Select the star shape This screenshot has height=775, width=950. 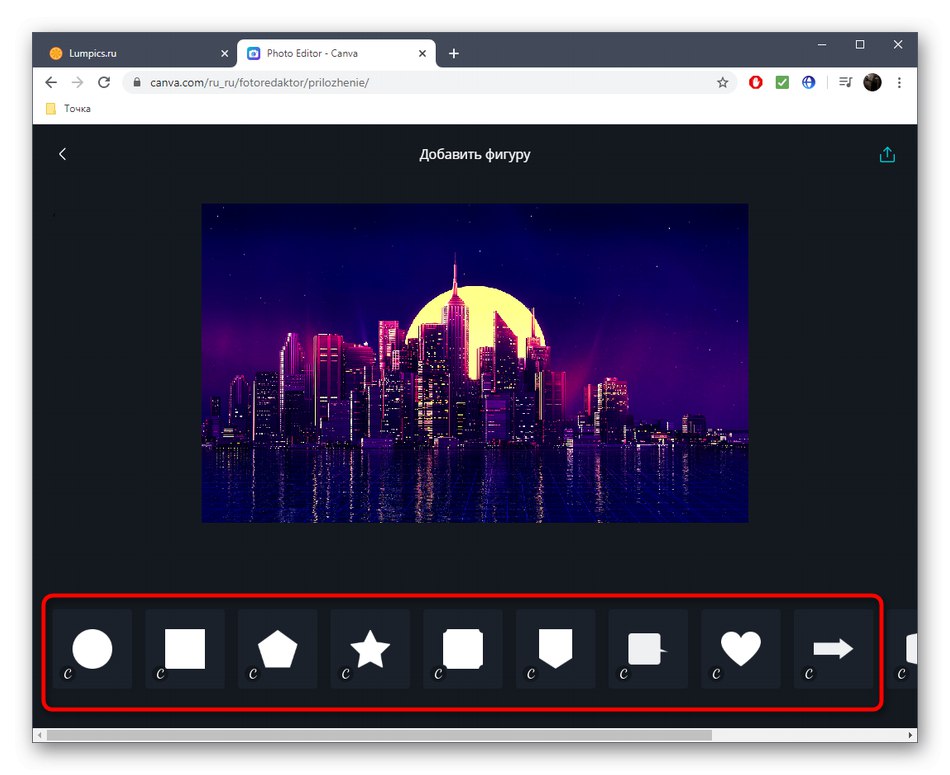(370, 648)
